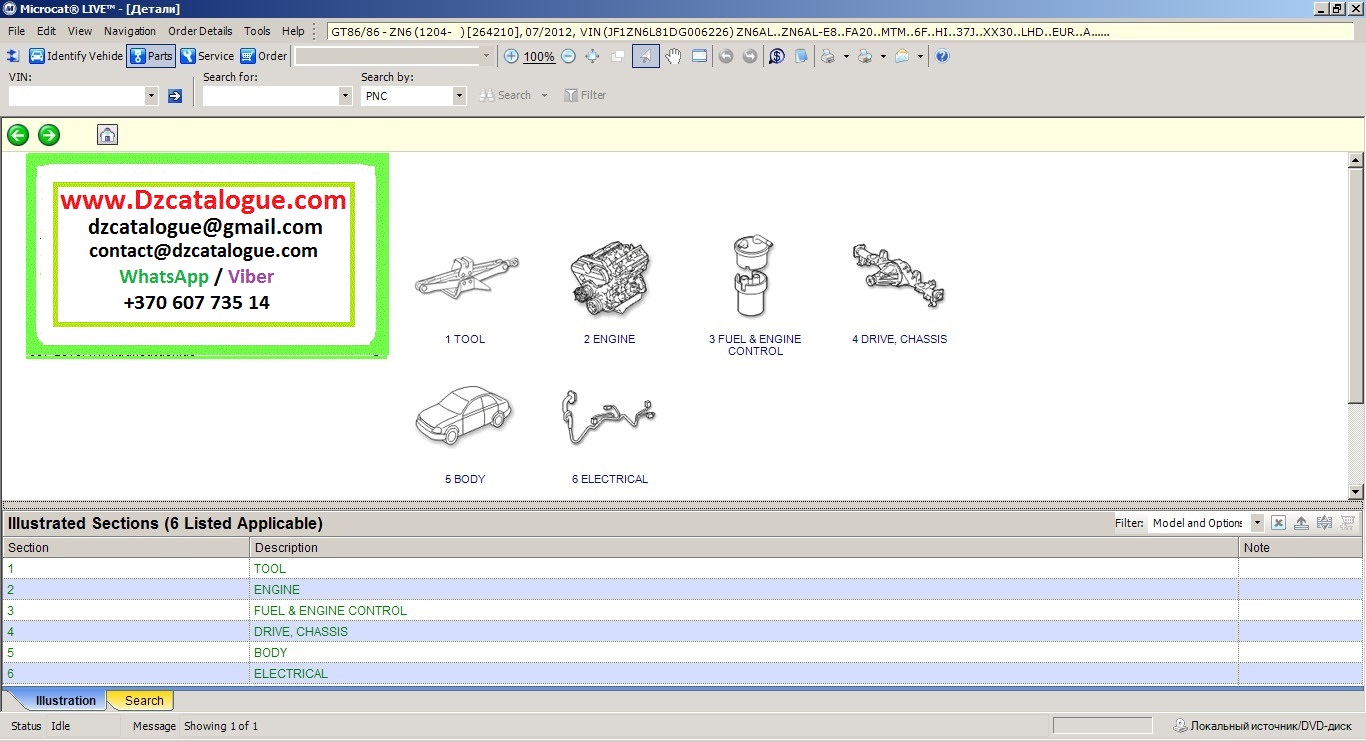Open the Navigation menu
The width and height of the screenshot is (1366, 742).
(x=130, y=31)
